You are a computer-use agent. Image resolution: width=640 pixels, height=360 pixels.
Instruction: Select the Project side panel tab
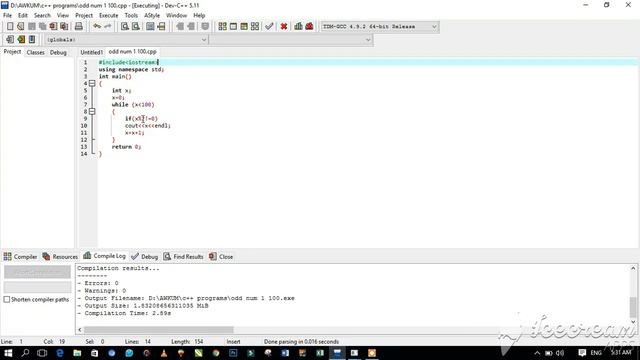point(12,52)
